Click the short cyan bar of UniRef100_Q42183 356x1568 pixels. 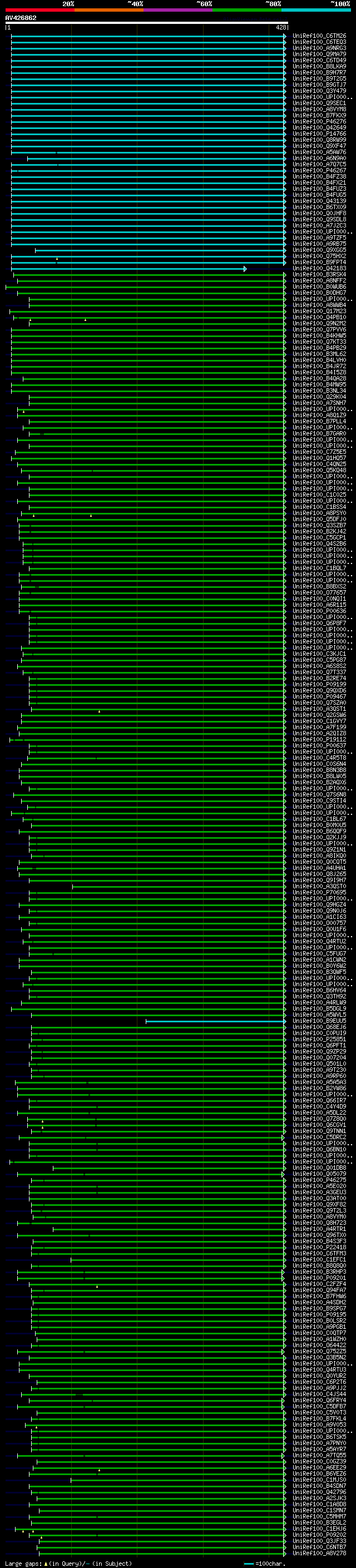click(128, 269)
